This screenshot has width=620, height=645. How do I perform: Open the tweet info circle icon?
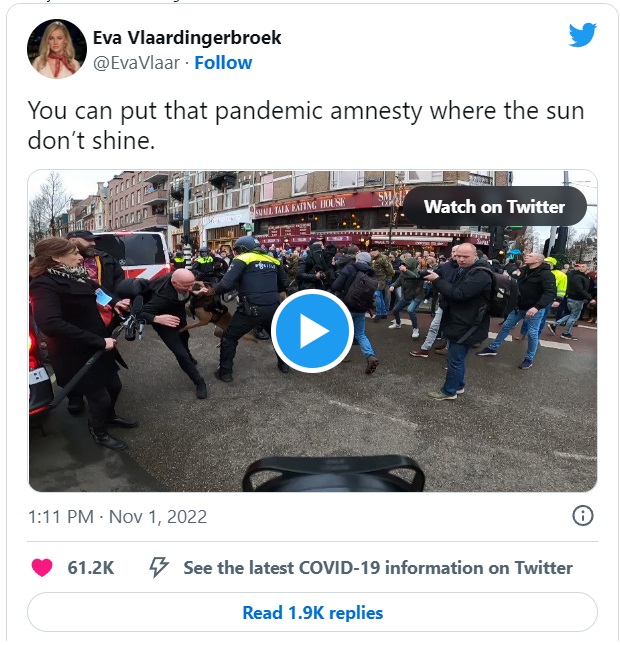583,515
